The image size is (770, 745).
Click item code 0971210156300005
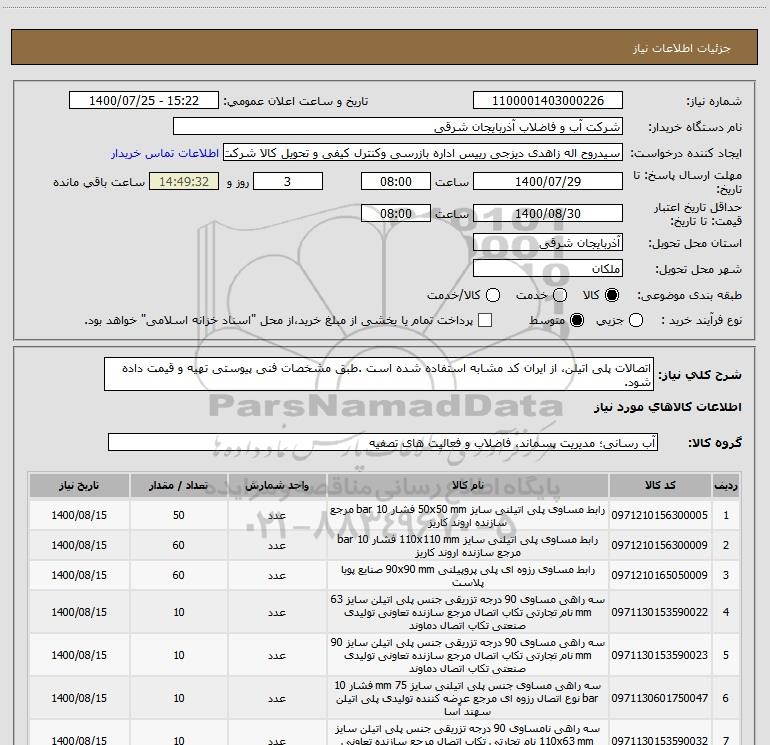(x=660, y=516)
